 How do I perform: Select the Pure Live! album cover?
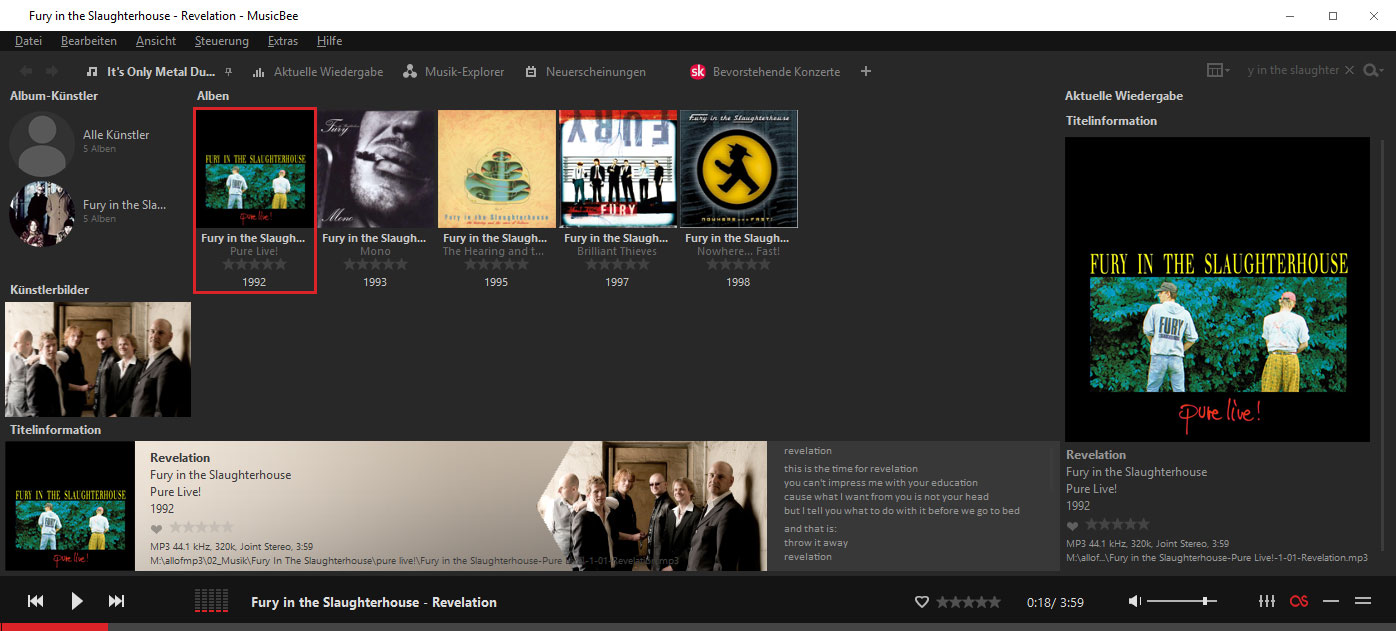(x=254, y=169)
